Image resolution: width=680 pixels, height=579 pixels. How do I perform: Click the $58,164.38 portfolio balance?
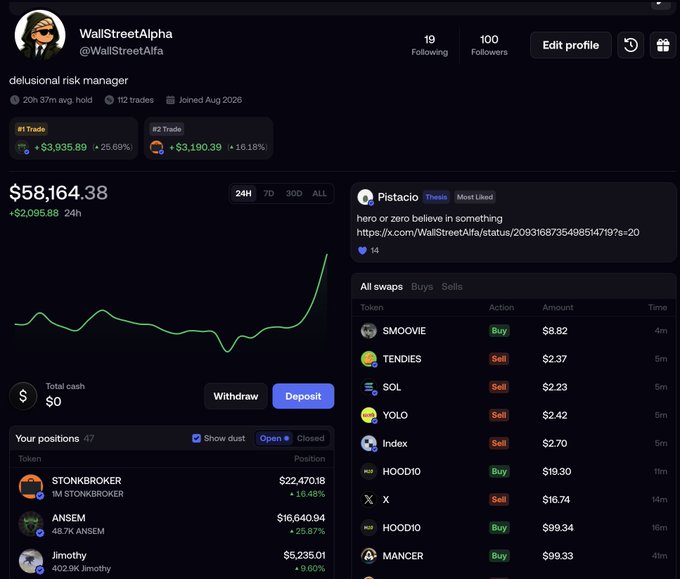tap(59, 193)
